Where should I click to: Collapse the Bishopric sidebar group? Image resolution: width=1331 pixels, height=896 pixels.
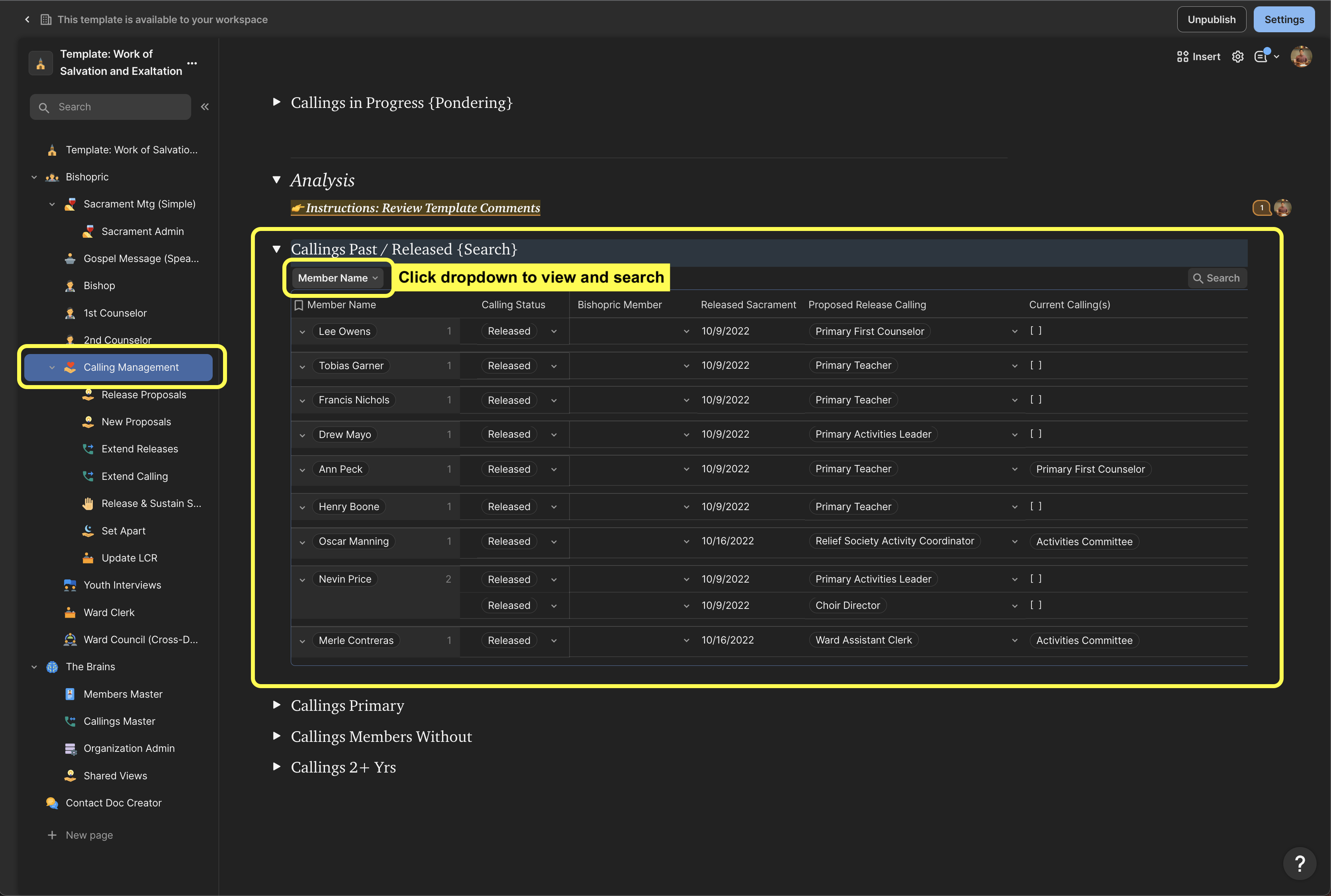34,177
